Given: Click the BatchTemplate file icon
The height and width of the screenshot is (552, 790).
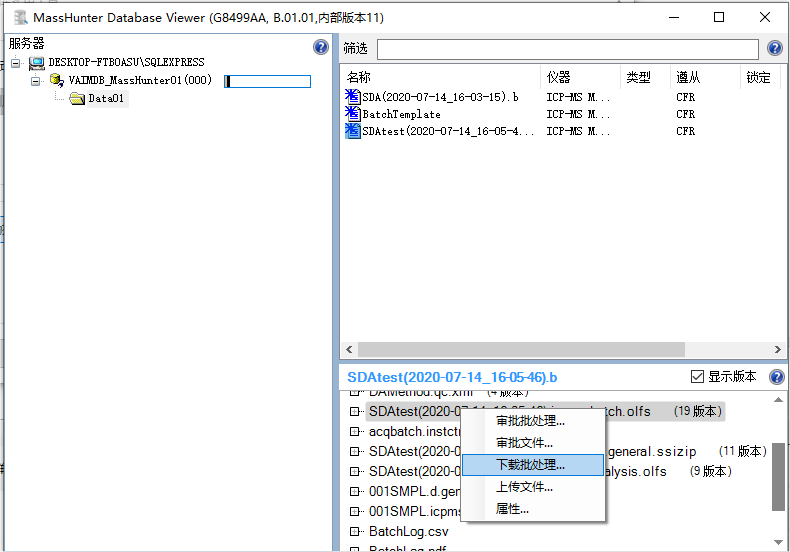Looking at the screenshot, I should tap(353, 114).
